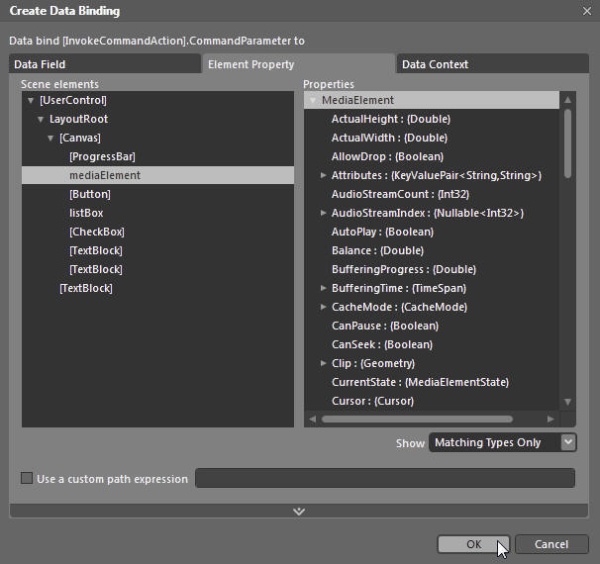Choose AllowDrop : (Boolean) property
The width and height of the screenshot is (600, 564).
tap(387, 156)
